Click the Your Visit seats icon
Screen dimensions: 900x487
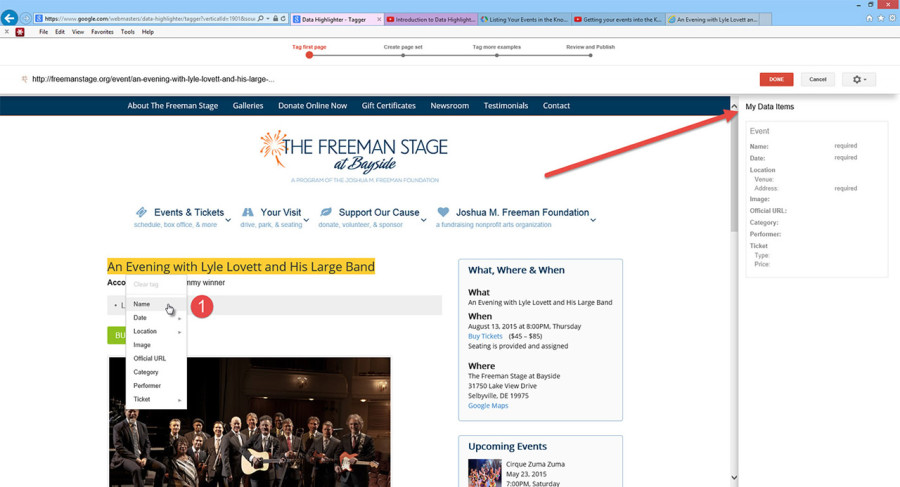pos(247,212)
